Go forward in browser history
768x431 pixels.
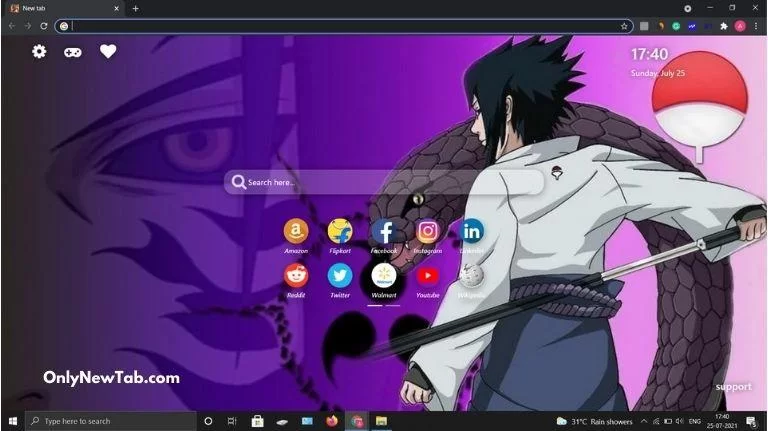27,26
